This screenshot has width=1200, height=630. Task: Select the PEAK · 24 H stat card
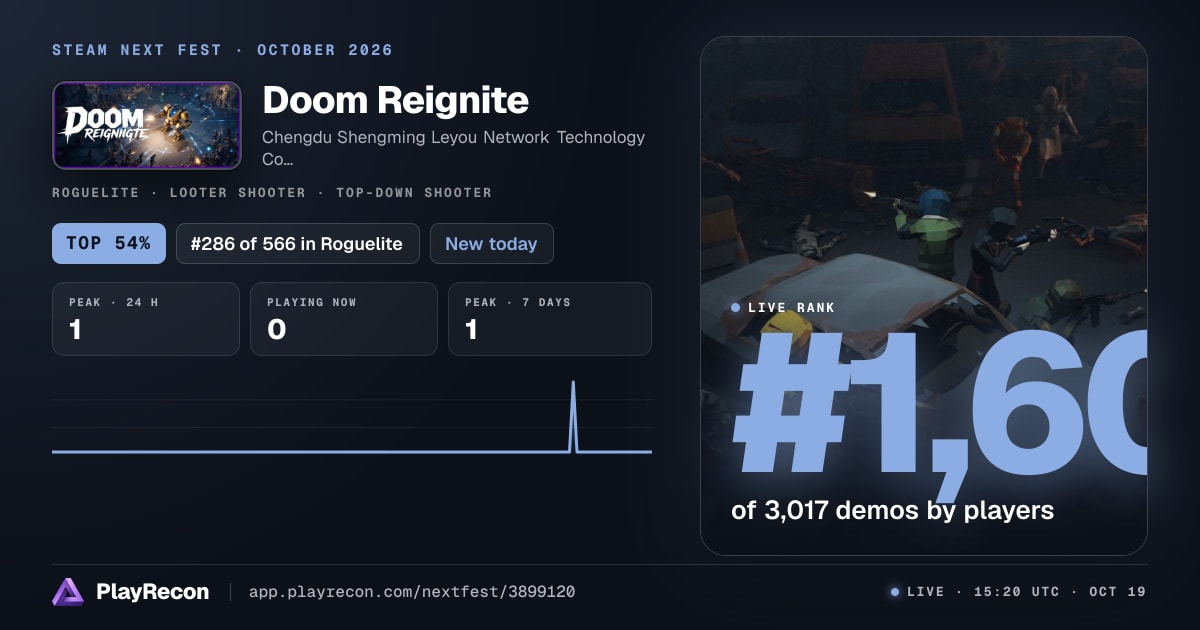(146, 319)
